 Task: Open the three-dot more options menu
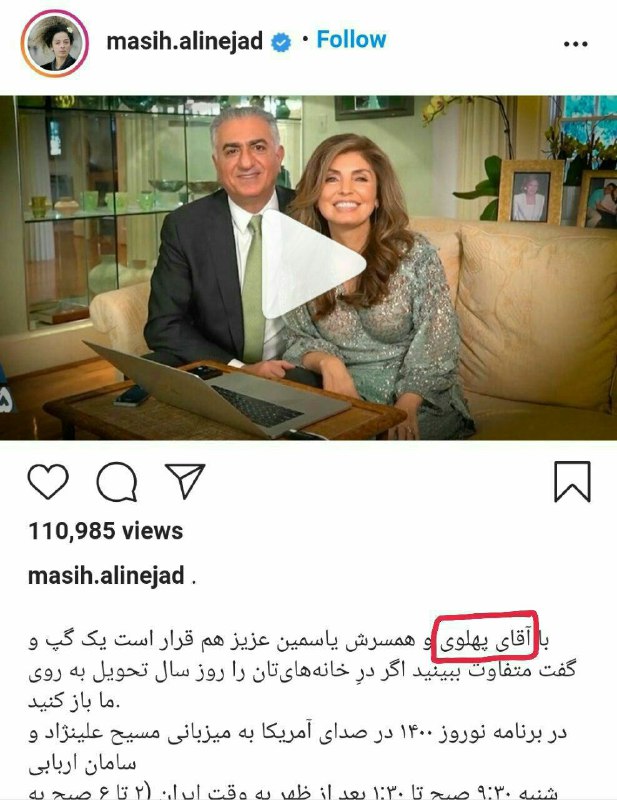(576, 44)
